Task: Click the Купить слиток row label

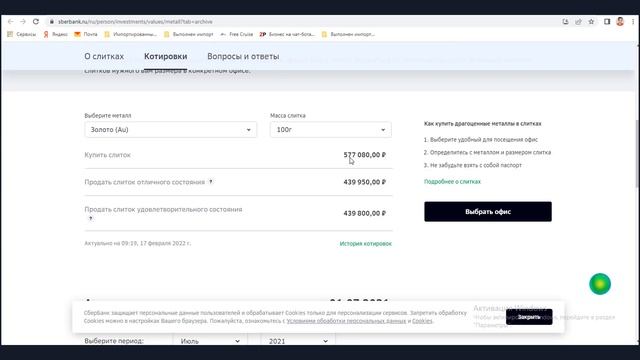Action: coord(107,155)
